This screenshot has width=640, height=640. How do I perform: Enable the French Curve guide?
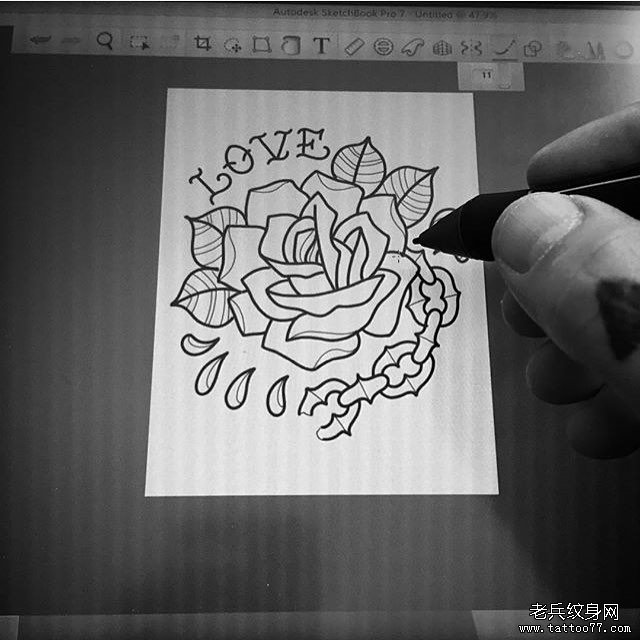412,46
